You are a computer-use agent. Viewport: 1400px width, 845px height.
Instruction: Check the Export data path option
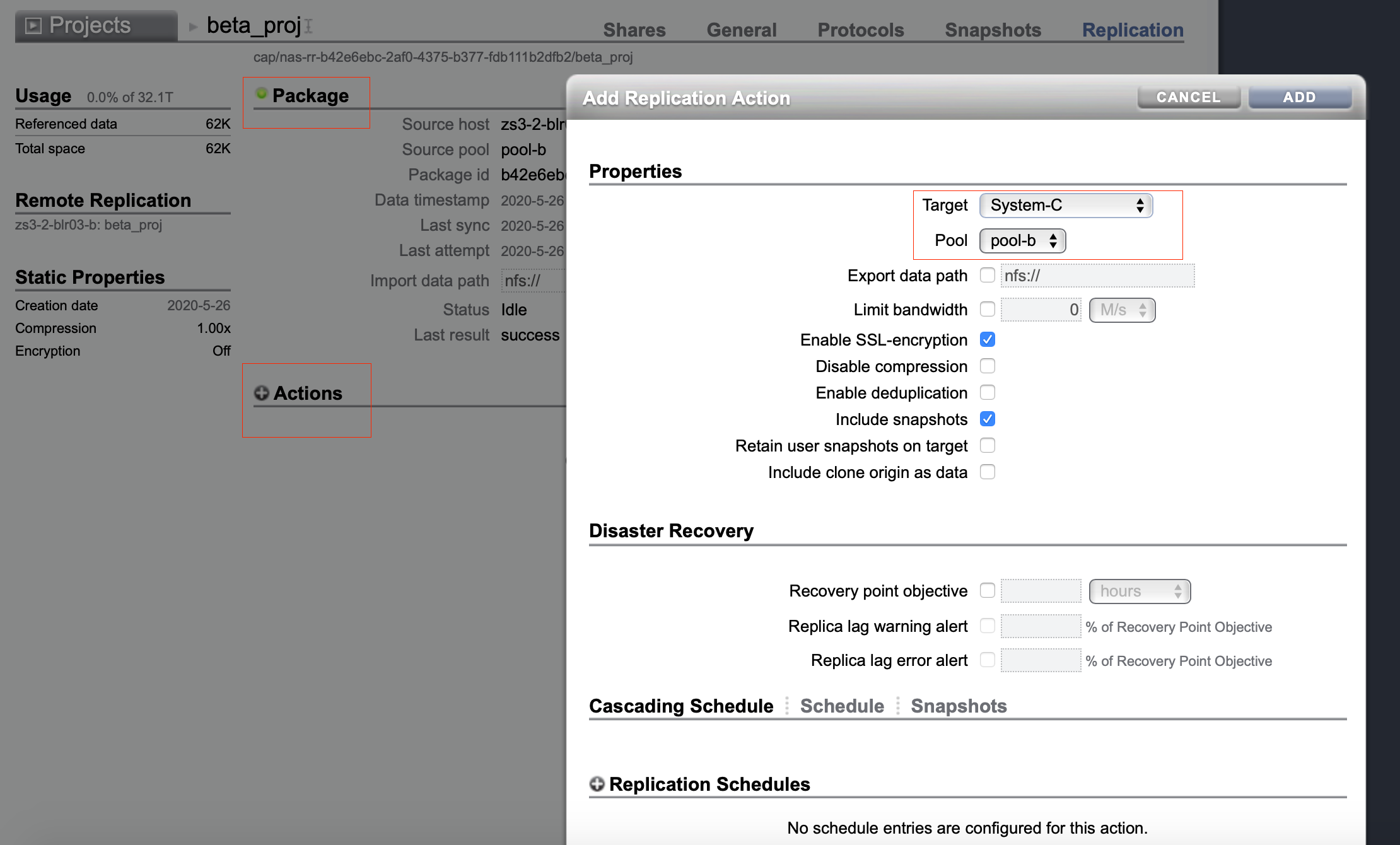point(987,275)
